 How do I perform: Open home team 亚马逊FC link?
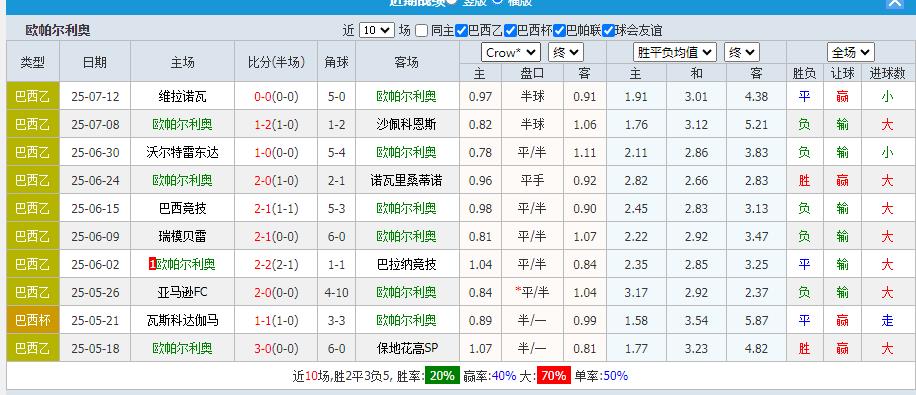point(182,292)
